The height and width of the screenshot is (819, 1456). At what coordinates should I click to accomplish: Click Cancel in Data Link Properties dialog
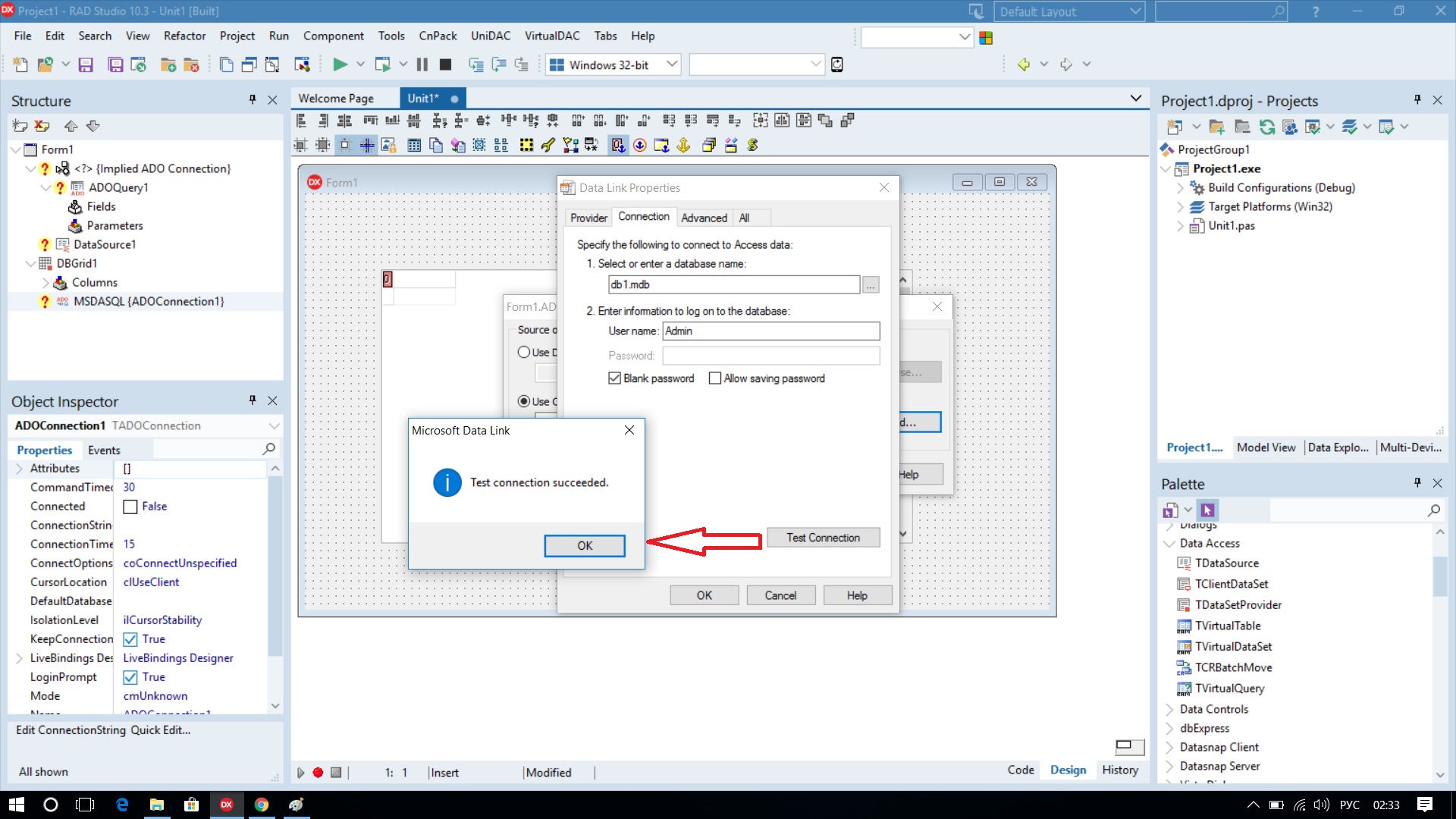pyautogui.click(x=780, y=595)
